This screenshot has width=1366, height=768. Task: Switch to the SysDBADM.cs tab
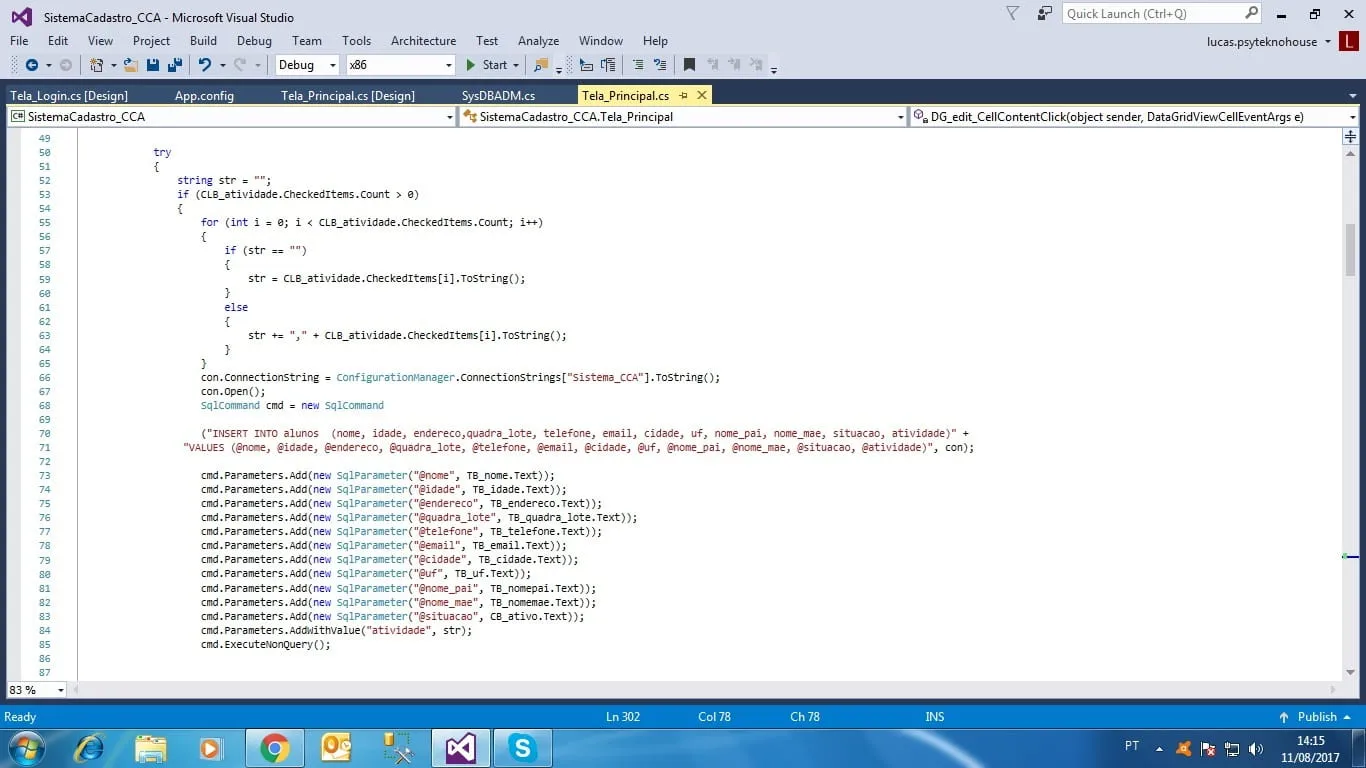498,96
